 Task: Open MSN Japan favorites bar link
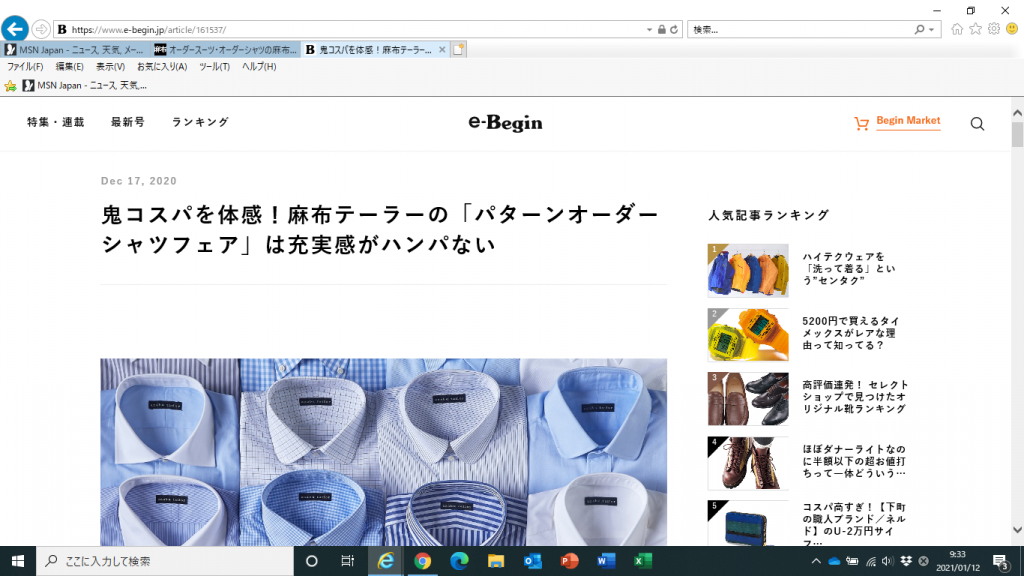(x=85, y=86)
